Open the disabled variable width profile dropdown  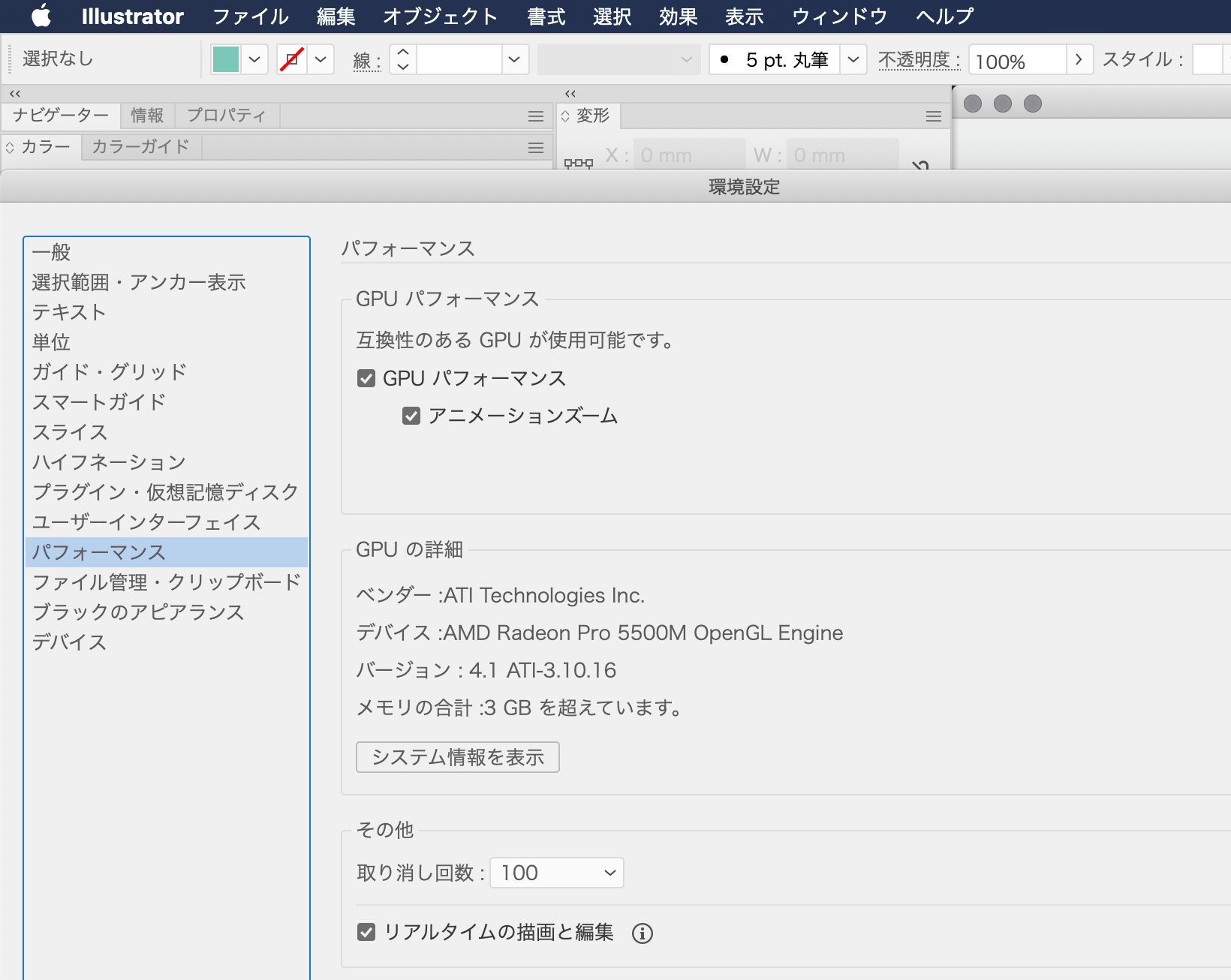click(619, 59)
